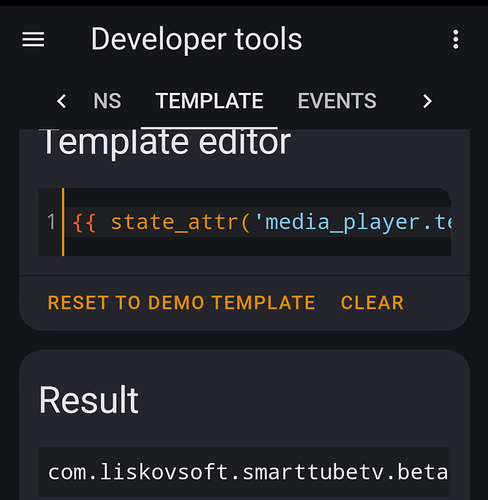Click RESET TO DEMO TEMPLATE button
This screenshot has width=488, height=500.
click(181, 303)
